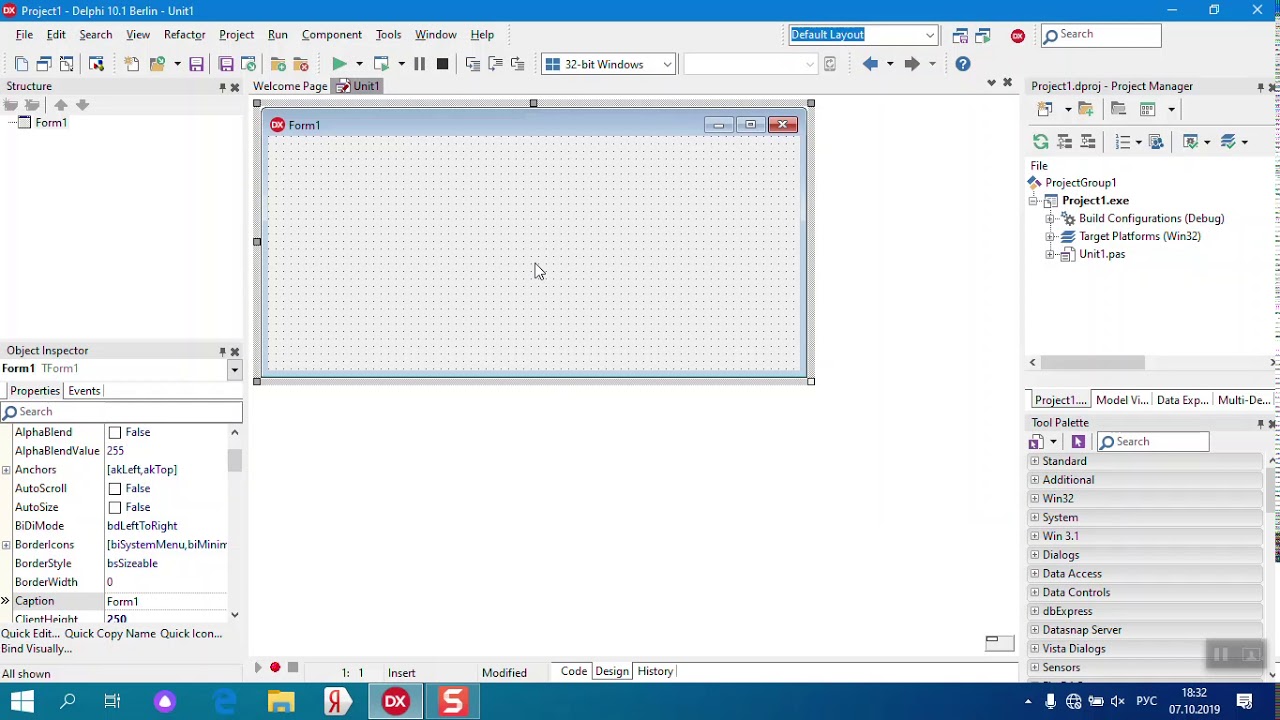
Task: Expand the Target Platforms (Win32) node
Action: 1050,237
